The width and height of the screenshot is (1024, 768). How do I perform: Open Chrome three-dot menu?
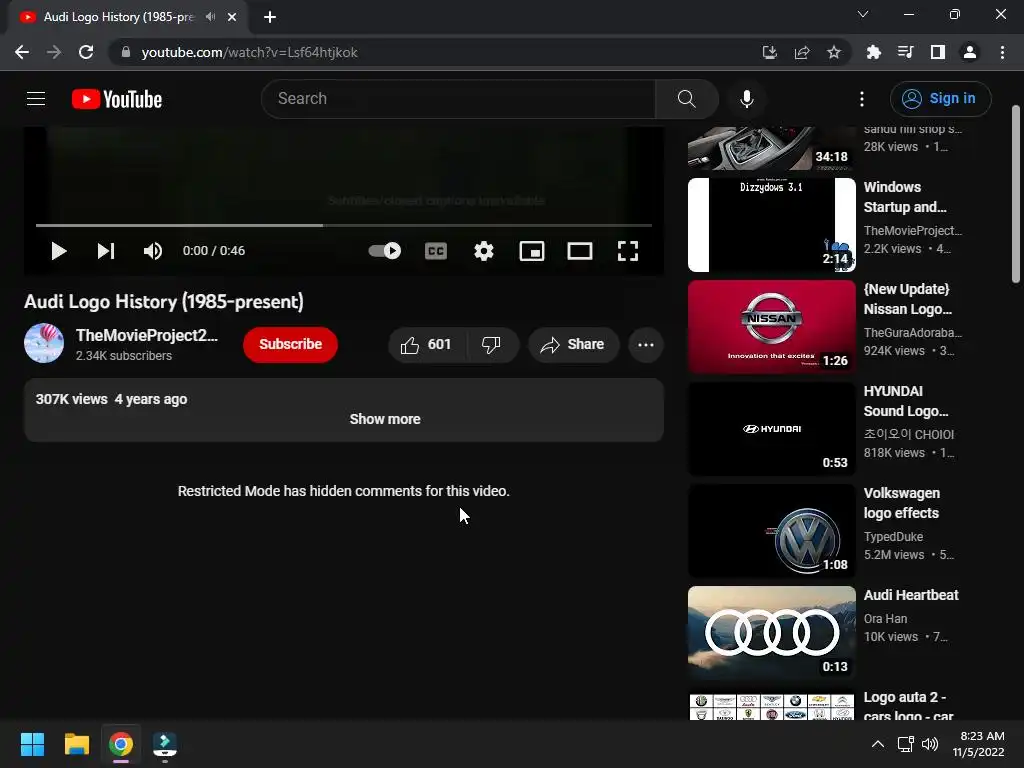[x=1002, y=52]
